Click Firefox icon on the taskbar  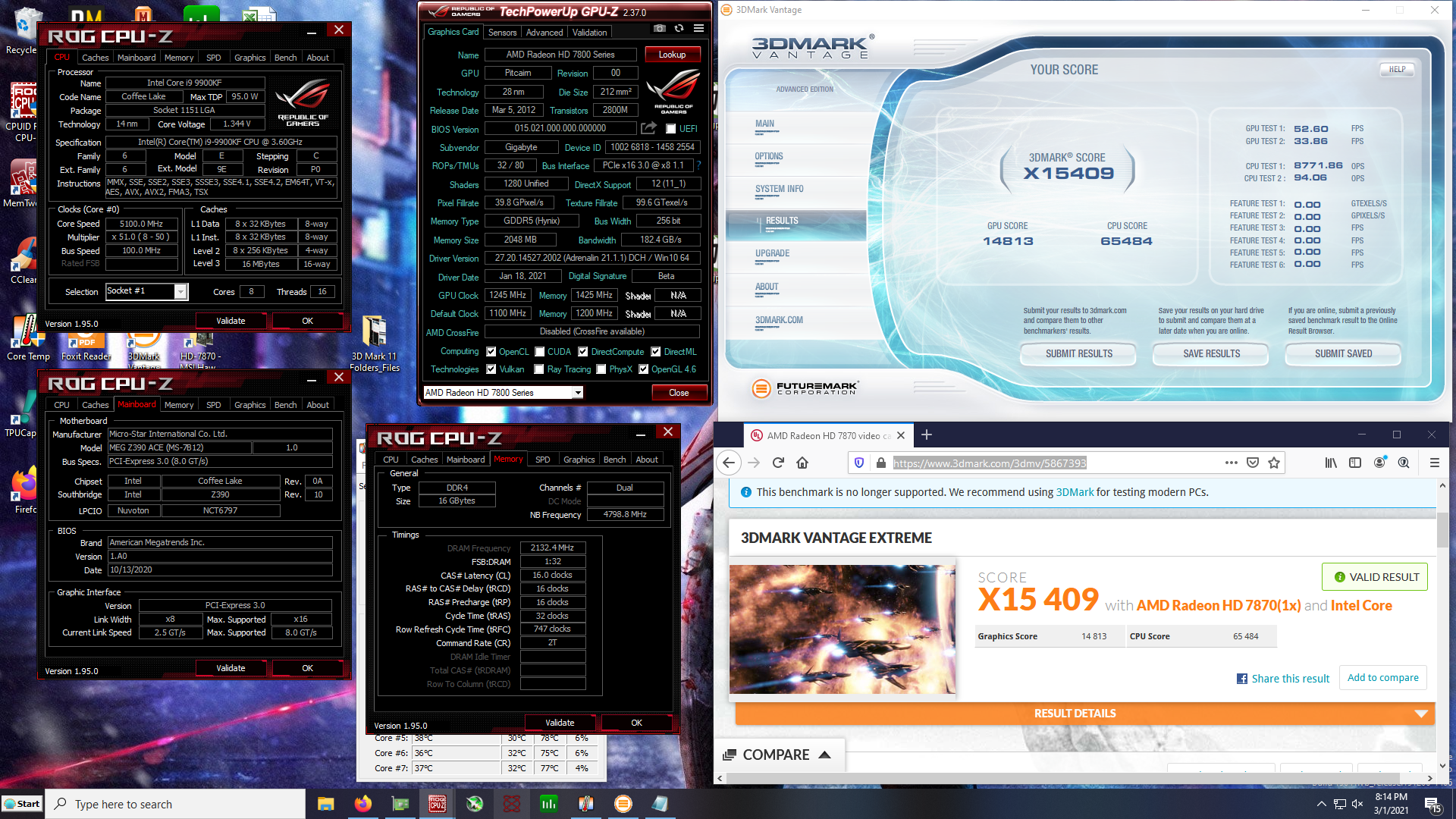click(363, 804)
